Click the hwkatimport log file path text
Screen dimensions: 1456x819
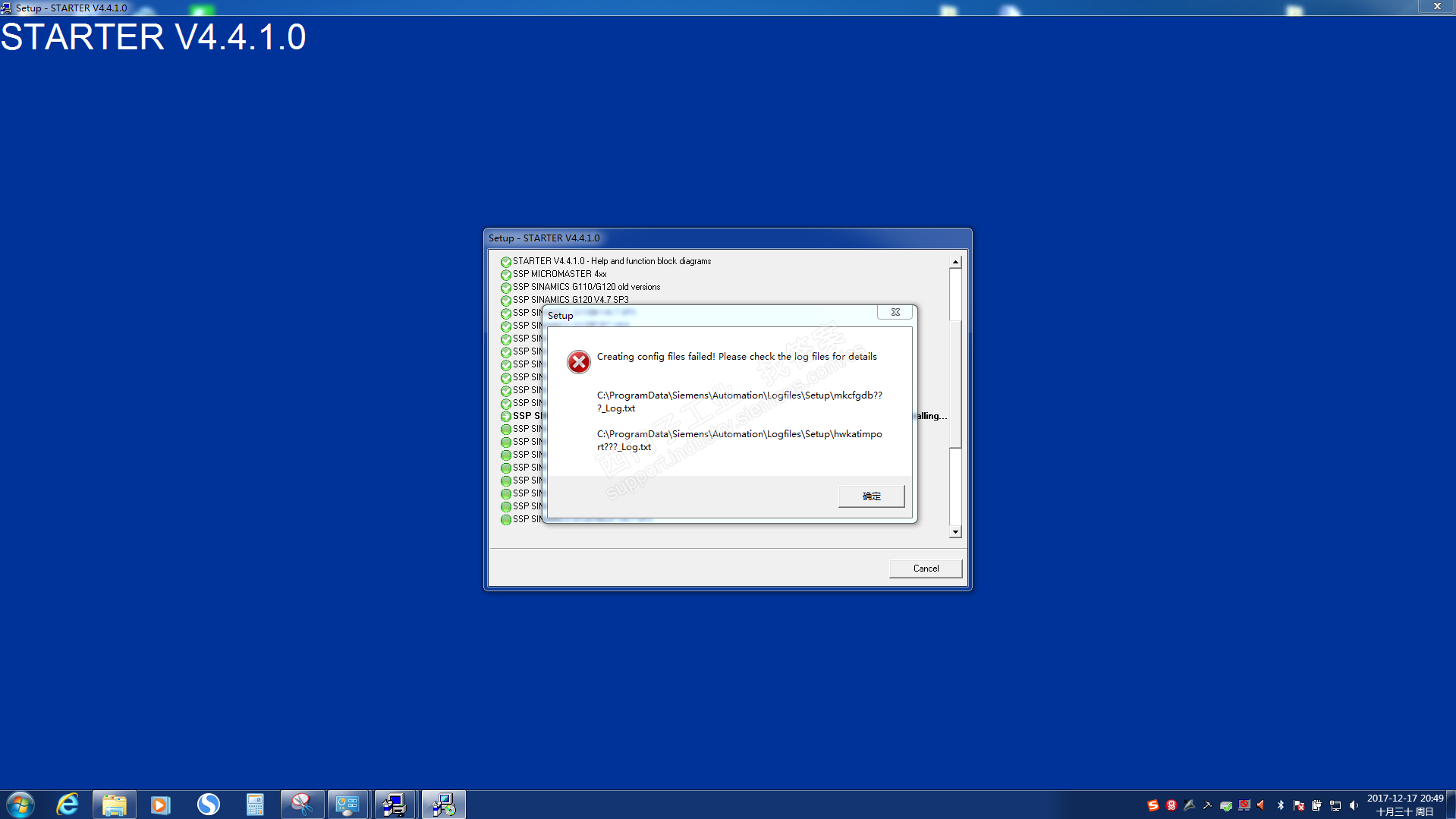point(740,440)
